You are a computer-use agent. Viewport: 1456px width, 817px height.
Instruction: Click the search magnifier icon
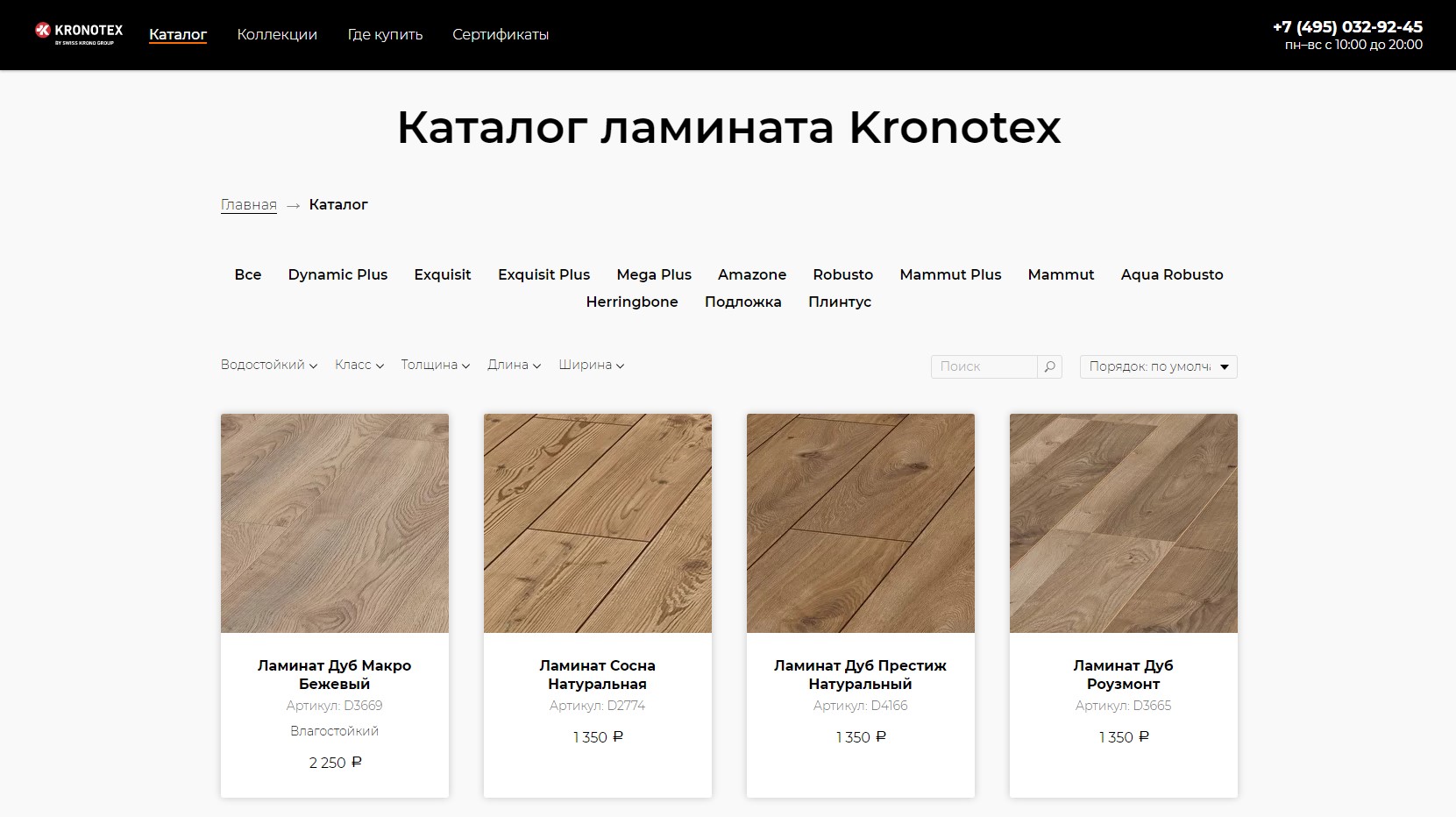(x=1049, y=366)
